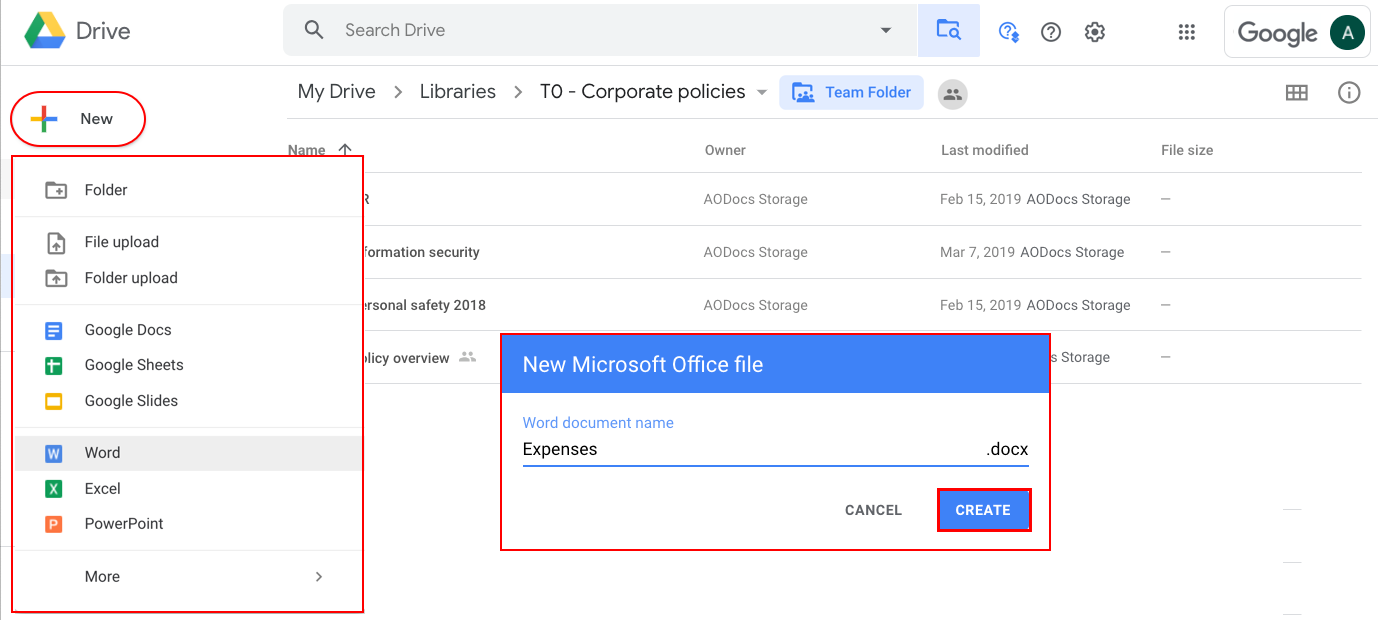Click the Team Folder badge

(852, 92)
